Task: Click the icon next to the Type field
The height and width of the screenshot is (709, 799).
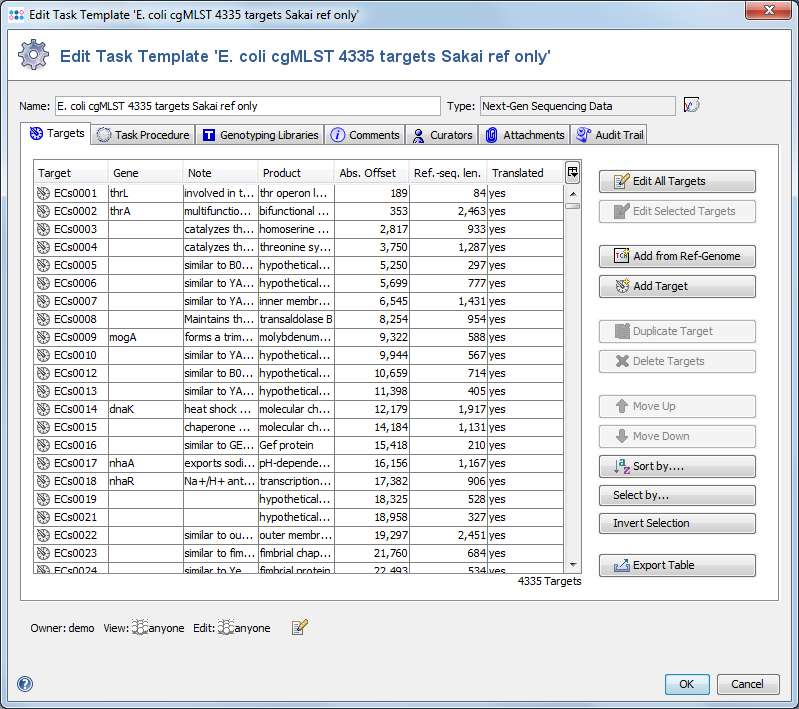Action: (691, 105)
